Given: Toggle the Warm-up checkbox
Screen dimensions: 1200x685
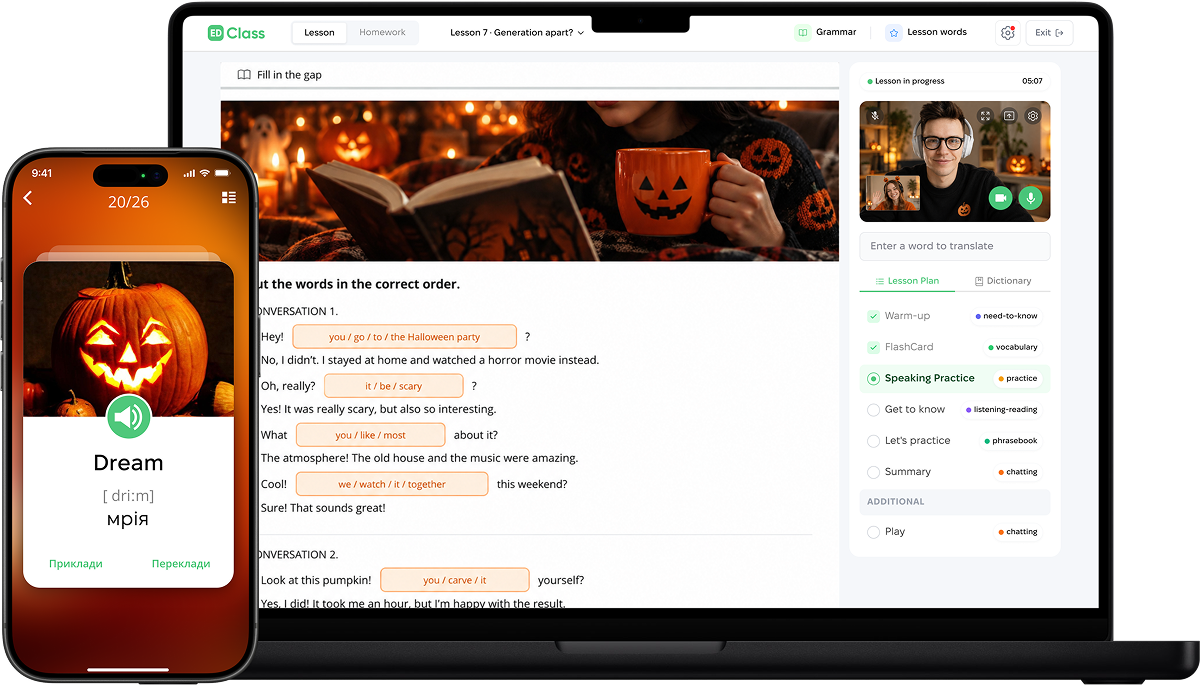Looking at the screenshot, I should click(874, 316).
